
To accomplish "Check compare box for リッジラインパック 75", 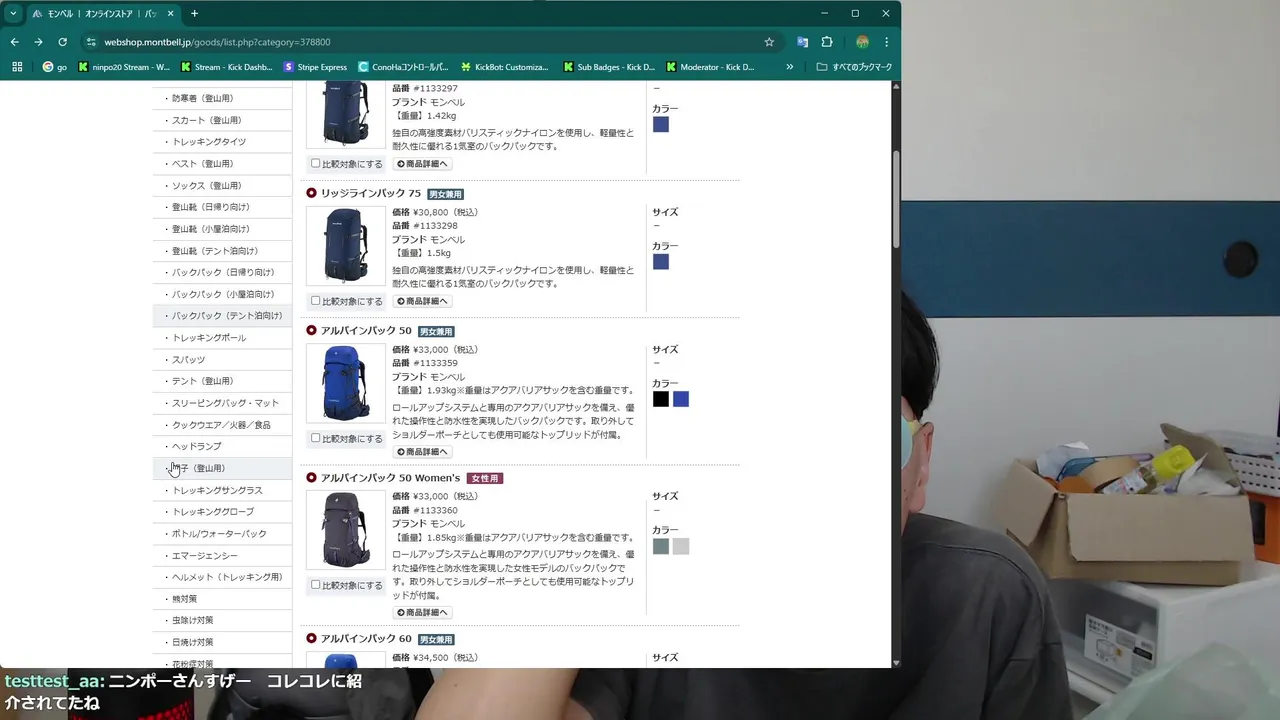I will click(x=316, y=301).
